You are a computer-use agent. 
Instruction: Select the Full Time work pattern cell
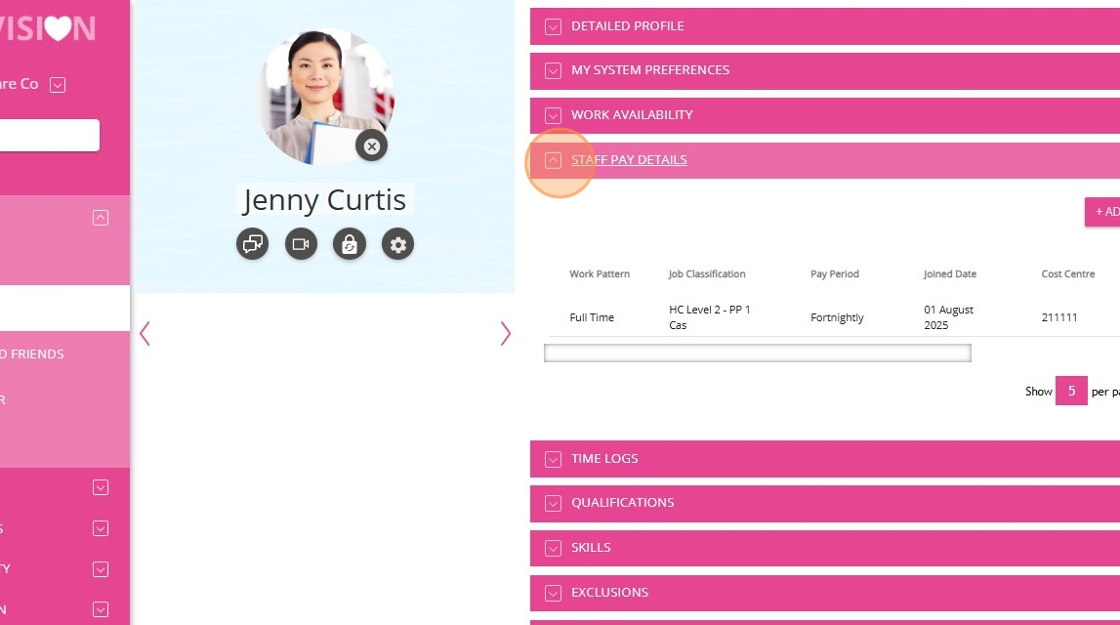coord(591,317)
